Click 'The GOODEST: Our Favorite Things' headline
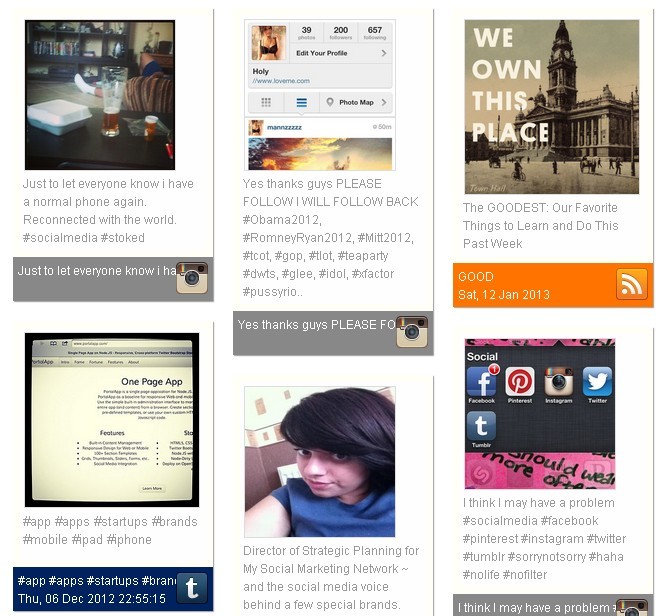 (x=540, y=226)
